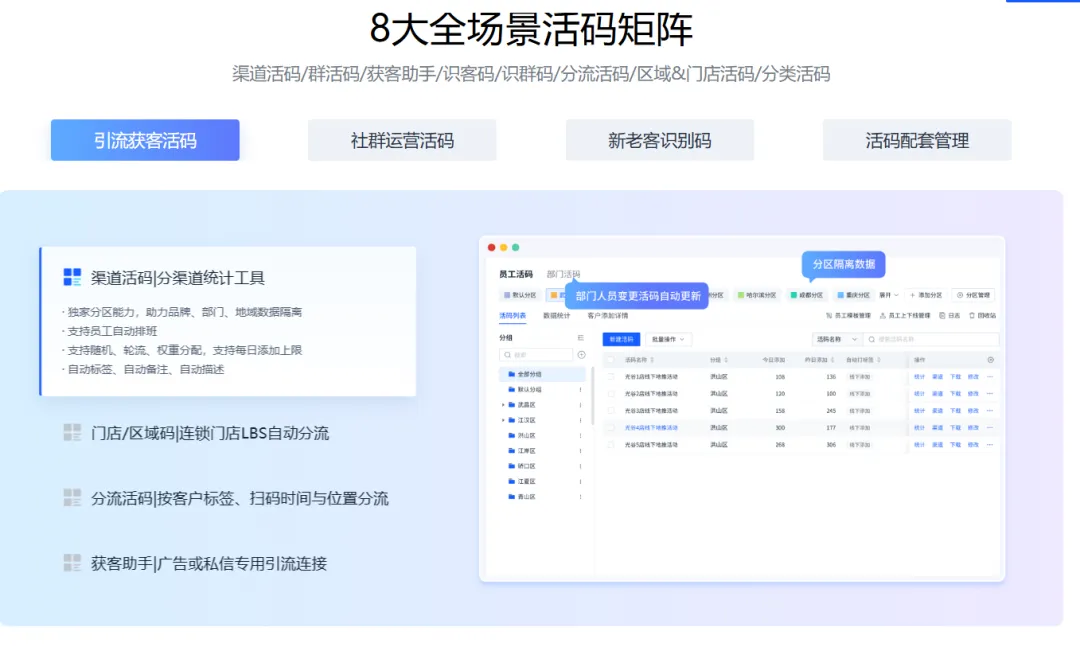Click 统计 in 光谷1店 row
This screenshot has width=1080, height=647.
tap(919, 377)
